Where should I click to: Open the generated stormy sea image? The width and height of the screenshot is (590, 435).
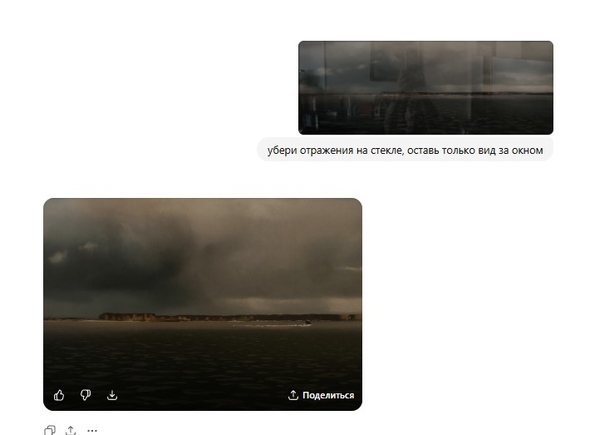click(202, 304)
